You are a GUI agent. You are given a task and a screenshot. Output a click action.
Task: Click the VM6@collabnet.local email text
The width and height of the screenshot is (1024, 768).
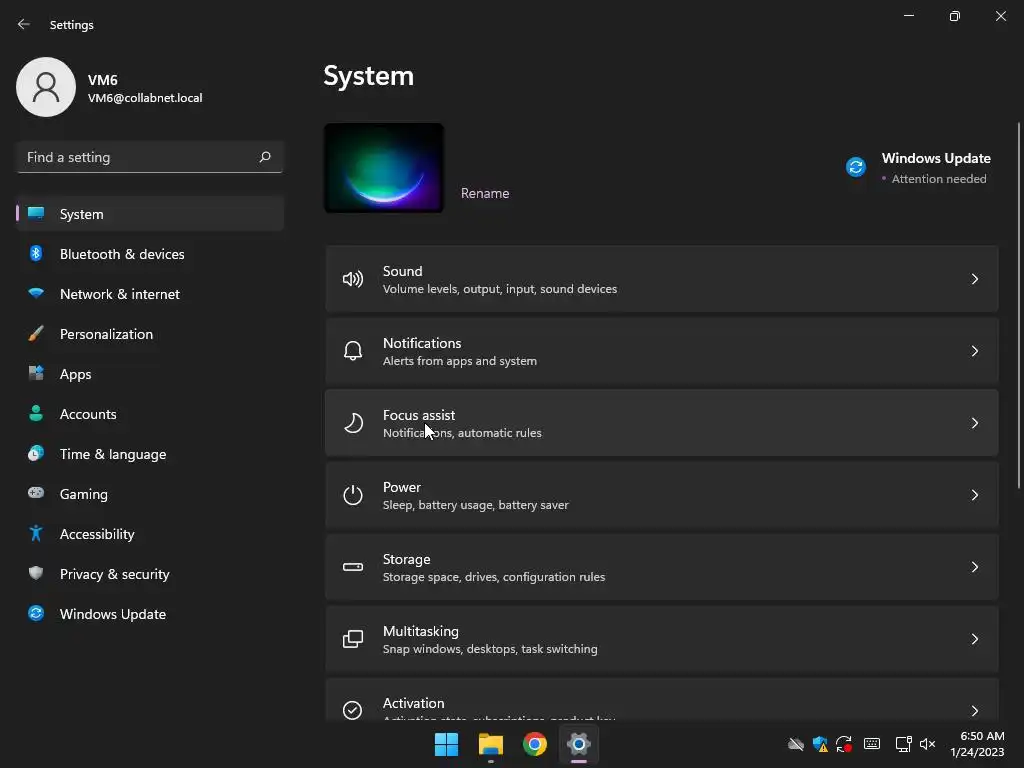[x=145, y=98]
